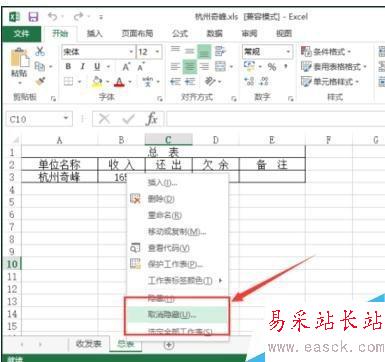
Task: Click the wrap text icon
Action: click(220, 51)
